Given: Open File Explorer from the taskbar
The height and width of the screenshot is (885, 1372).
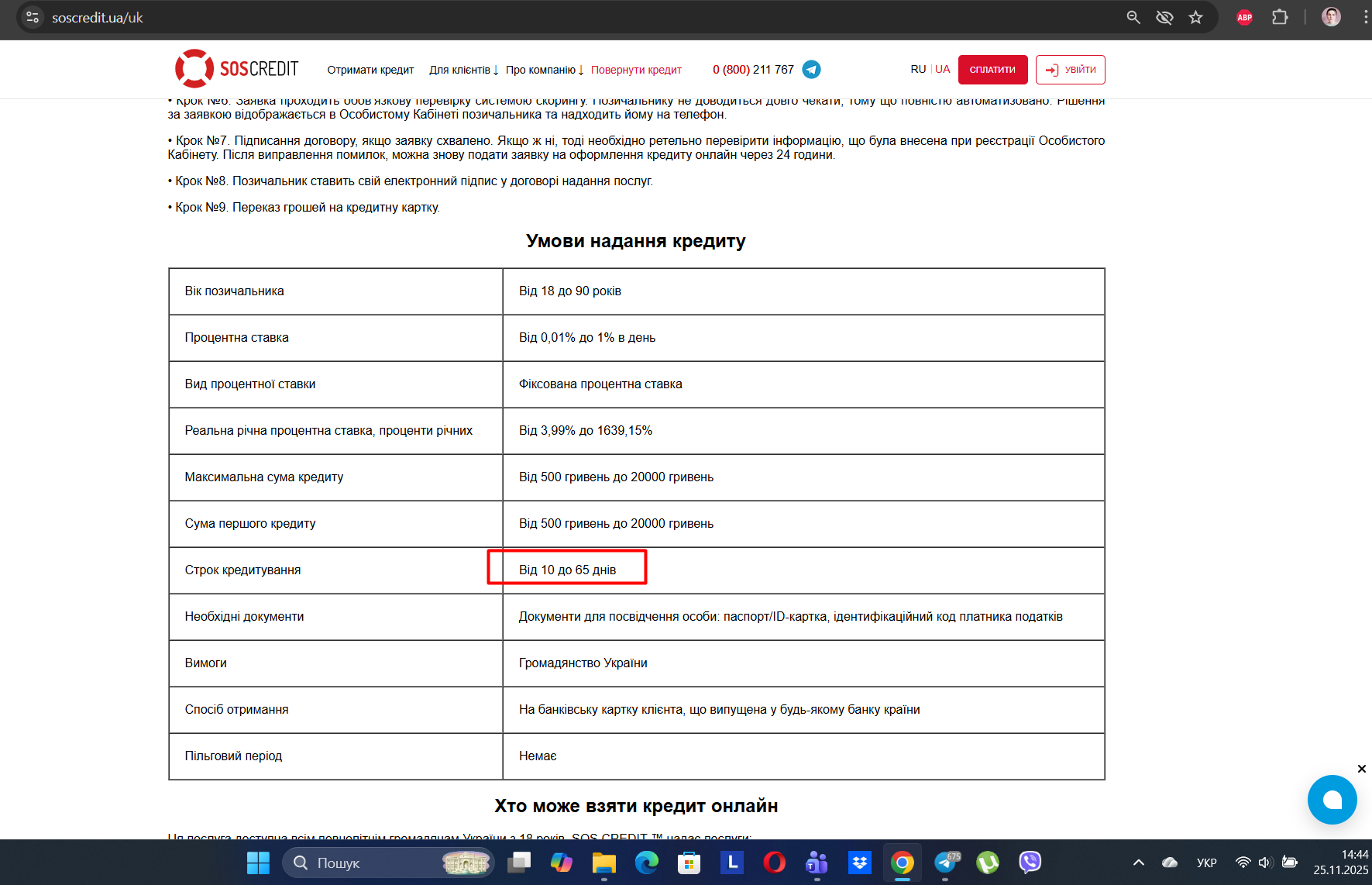Looking at the screenshot, I should pyautogui.click(x=603, y=863).
